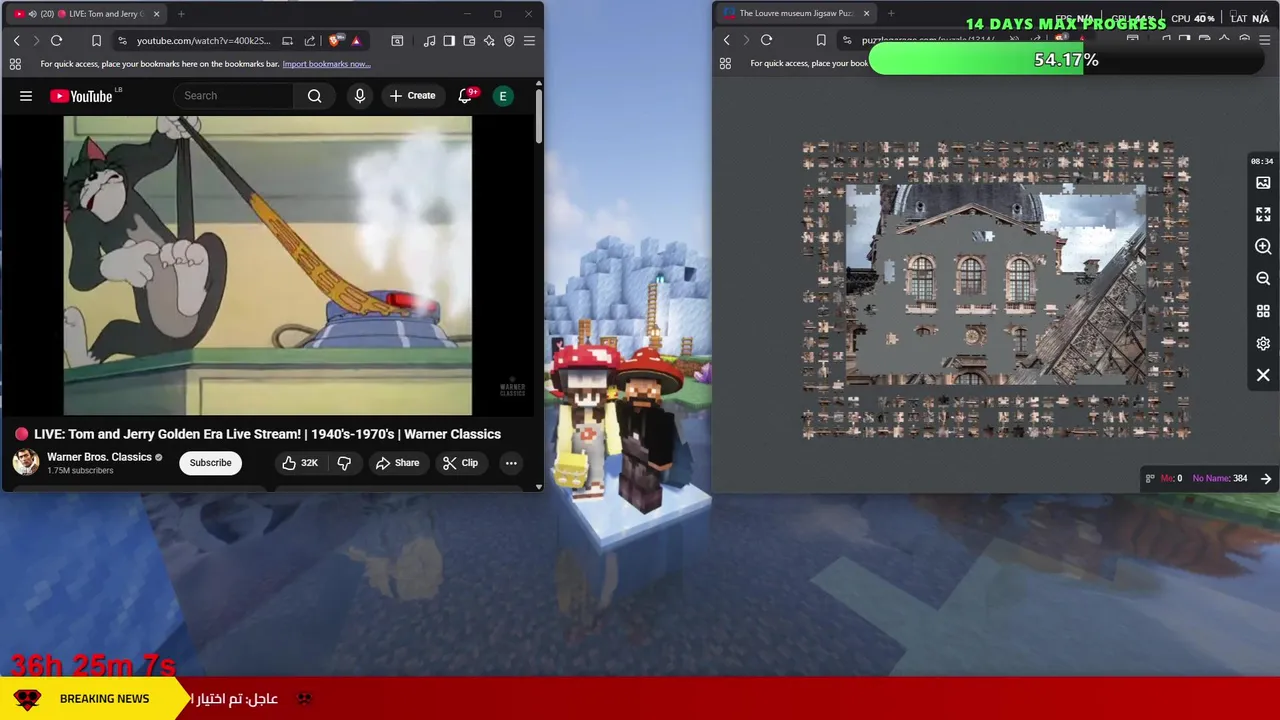The width and height of the screenshot is (1280, 720).
Task: Open Warner Bros. Classics channel name
Action: pyautogui.click(x=99, y=457)
